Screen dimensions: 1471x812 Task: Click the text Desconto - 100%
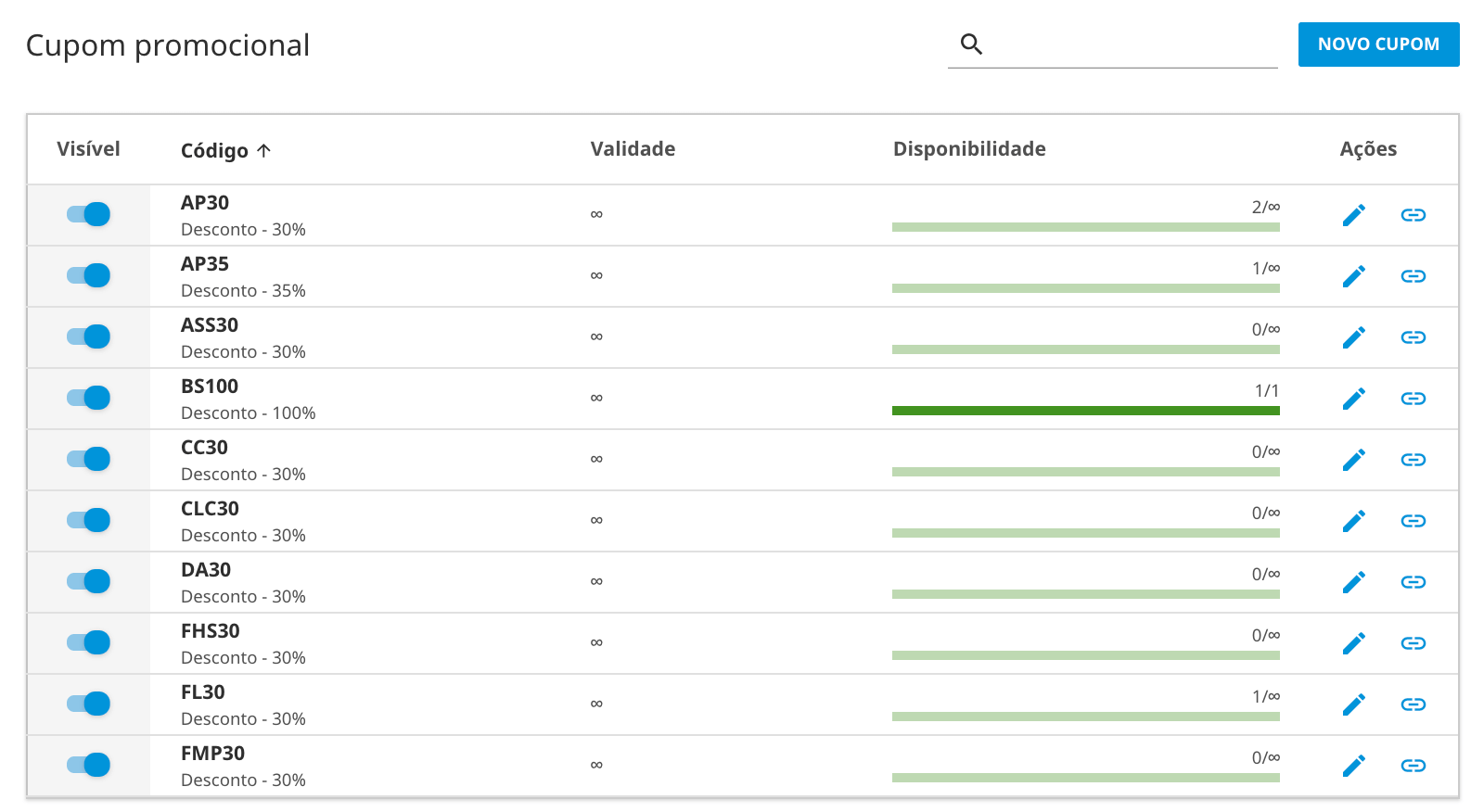click(249, 413)
